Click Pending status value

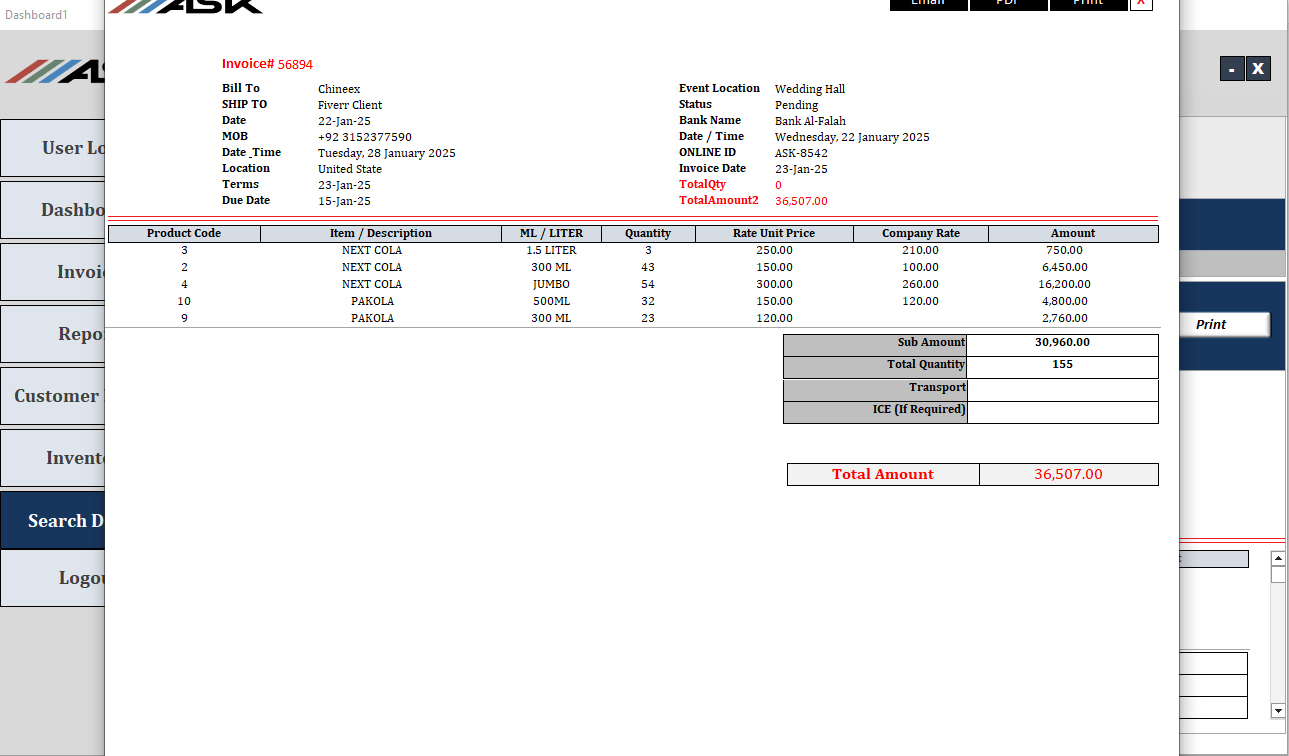pyautogui.click(x=797, y=105)
